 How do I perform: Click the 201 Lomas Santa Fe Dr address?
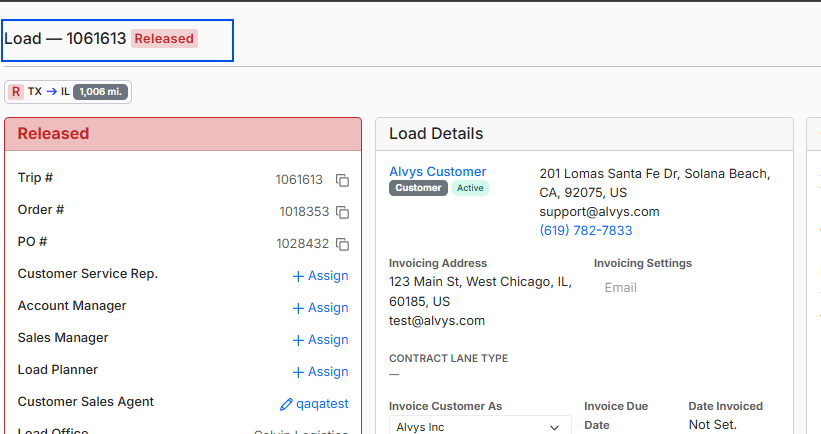(x=655, y=183)
